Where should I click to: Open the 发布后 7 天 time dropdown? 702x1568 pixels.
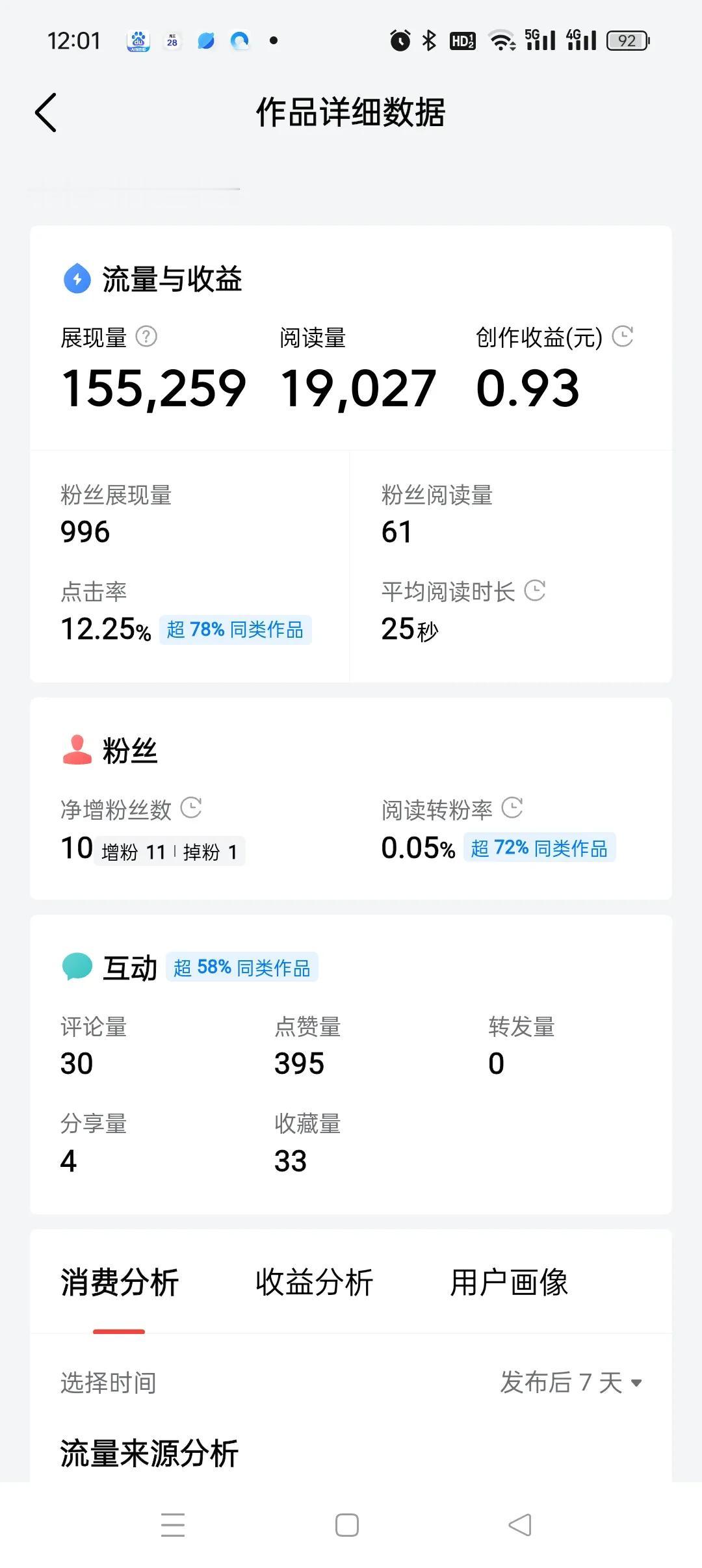571,1382
